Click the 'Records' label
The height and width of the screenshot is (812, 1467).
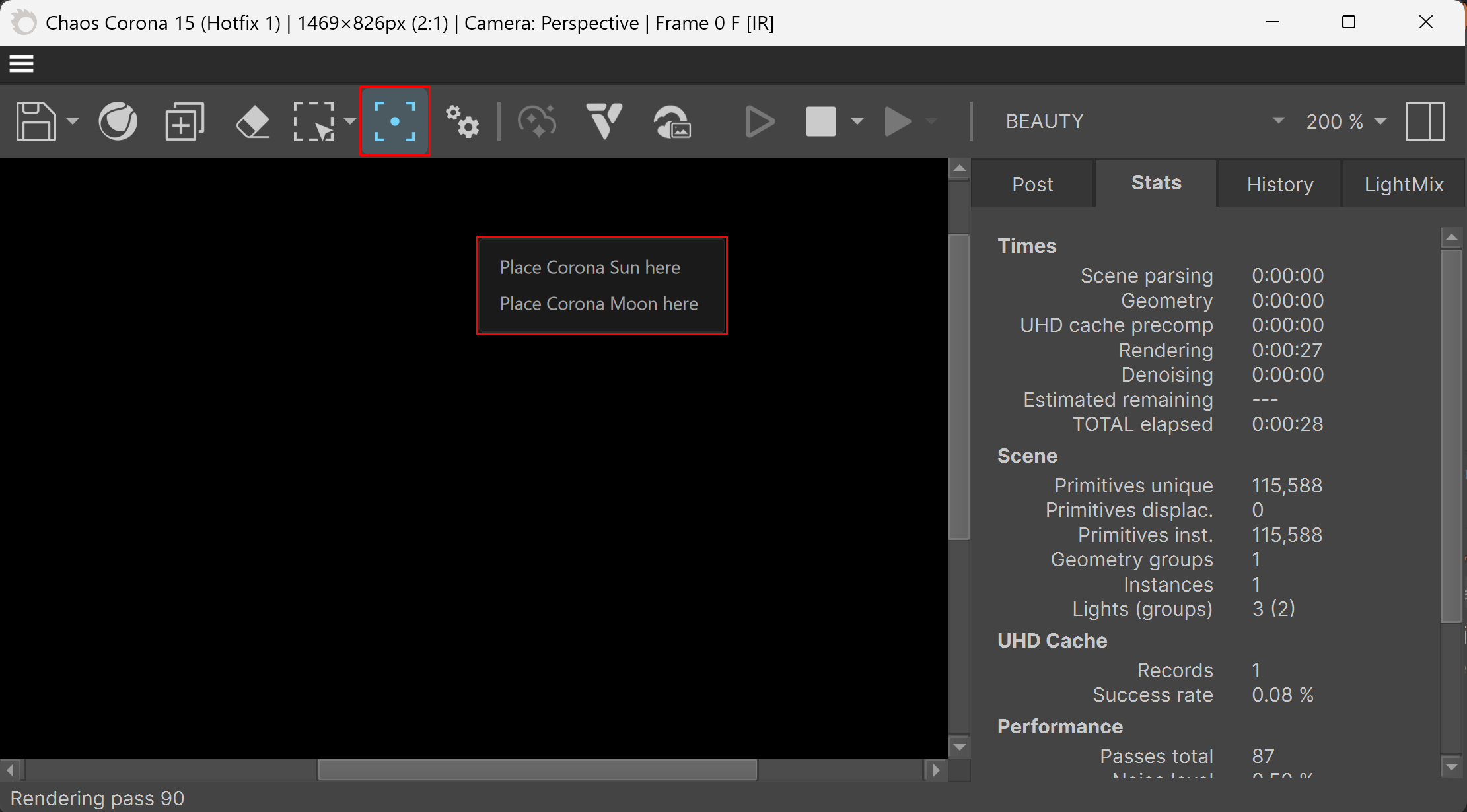tap(1175, 670)
